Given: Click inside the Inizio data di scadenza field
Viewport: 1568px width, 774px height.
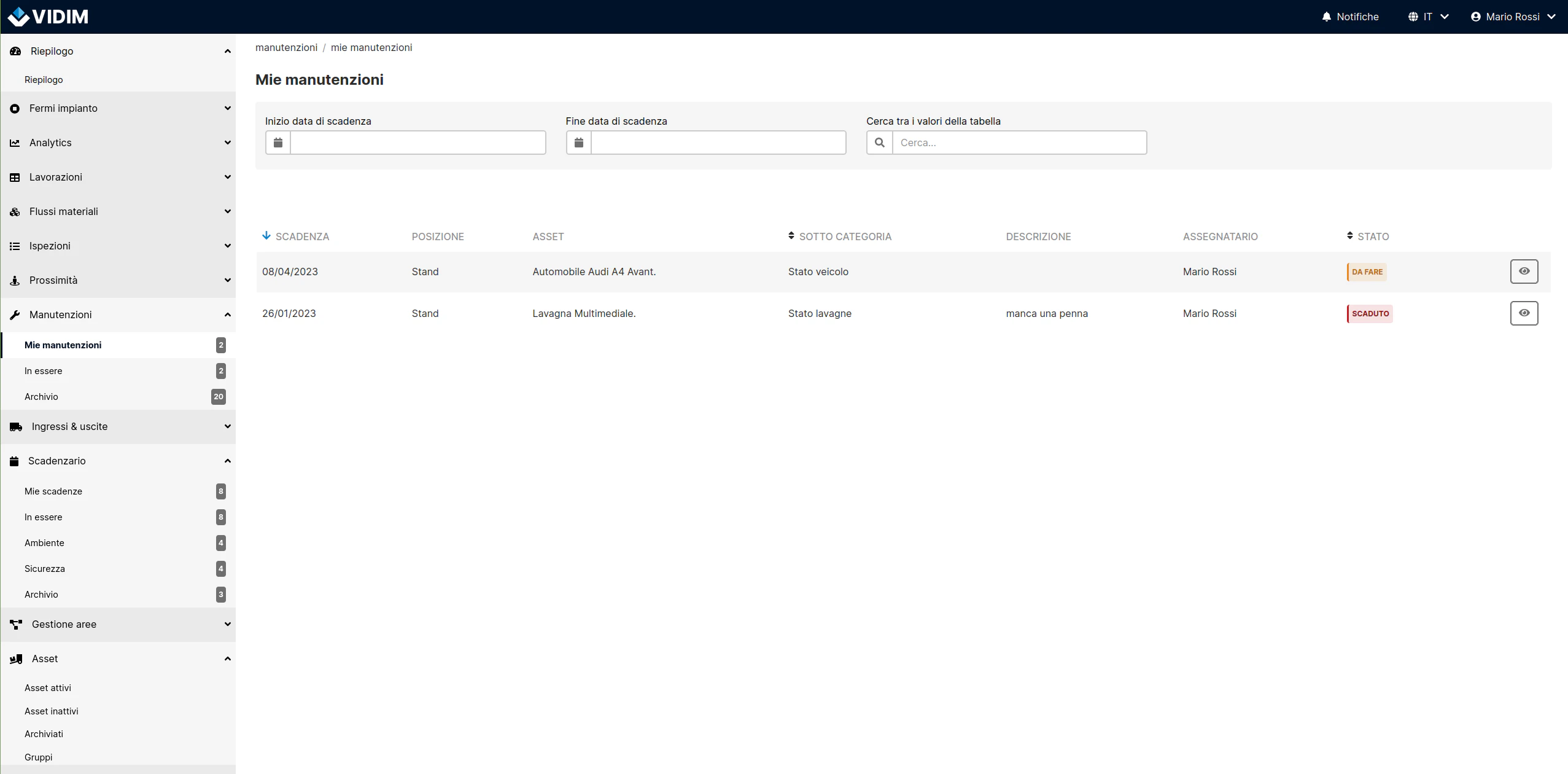Looking at the screenshot, I should pyautogui.click(x=417, y=142).
